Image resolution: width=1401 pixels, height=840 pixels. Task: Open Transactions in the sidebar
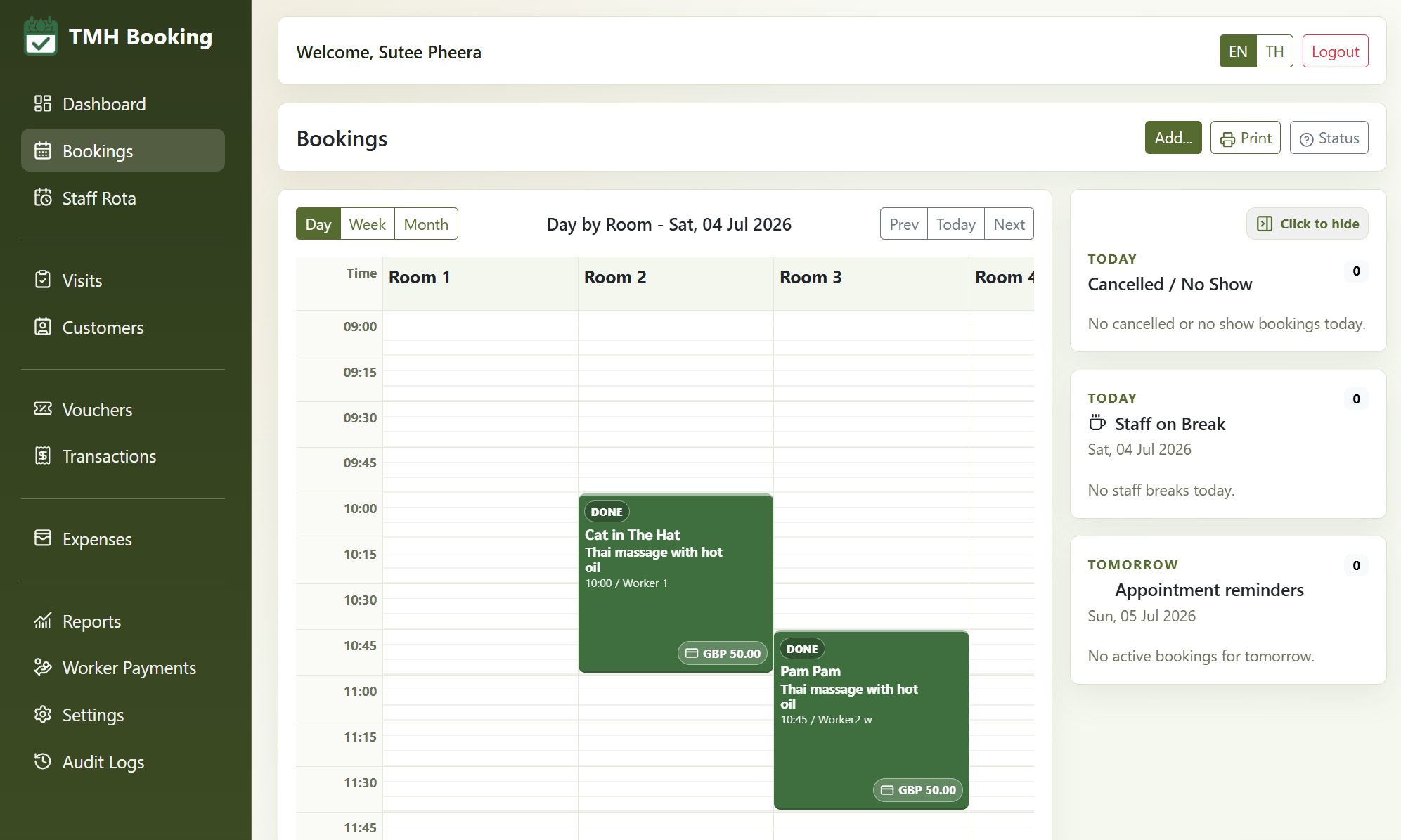click(x=123, y=455)
